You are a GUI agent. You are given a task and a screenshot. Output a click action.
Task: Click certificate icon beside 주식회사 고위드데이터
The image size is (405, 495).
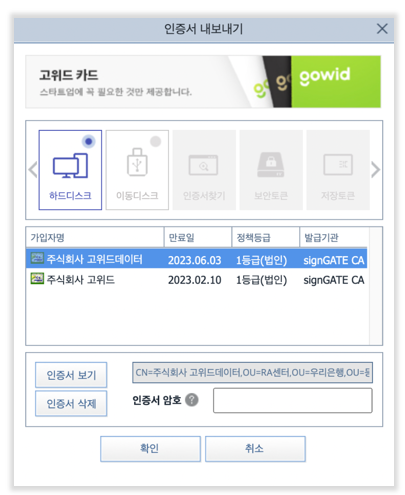coord(37,258)
